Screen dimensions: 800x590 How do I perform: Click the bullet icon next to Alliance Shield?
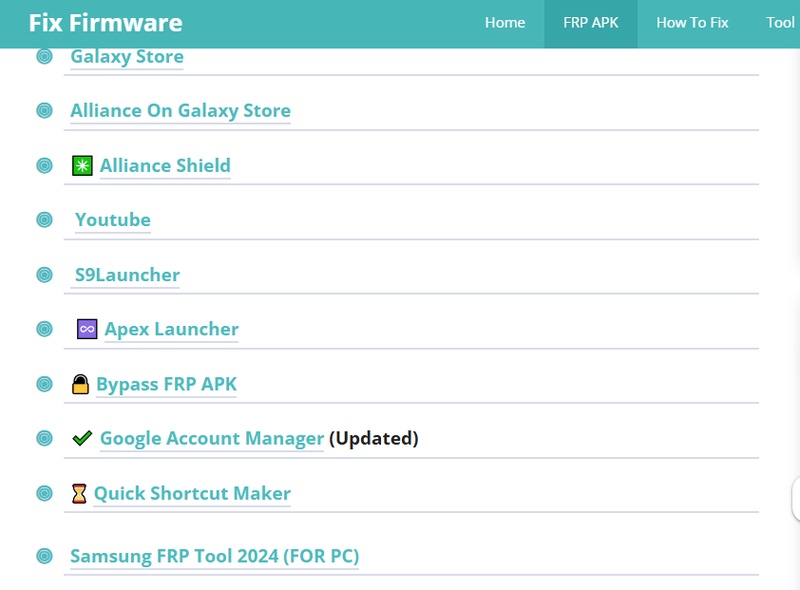point(44,166)
